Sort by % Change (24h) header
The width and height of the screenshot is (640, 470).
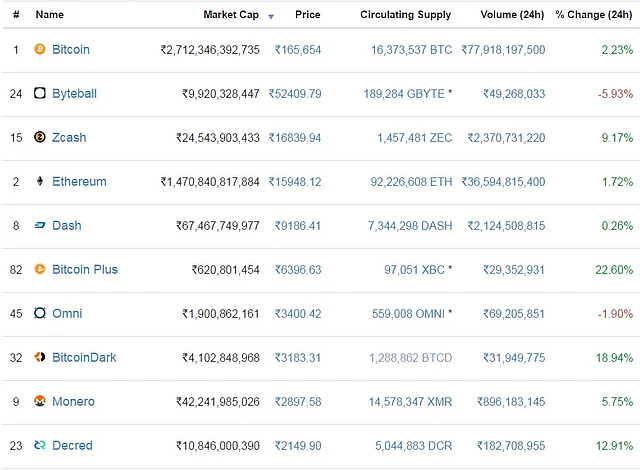pyautogui.click(x=594, y=15)
